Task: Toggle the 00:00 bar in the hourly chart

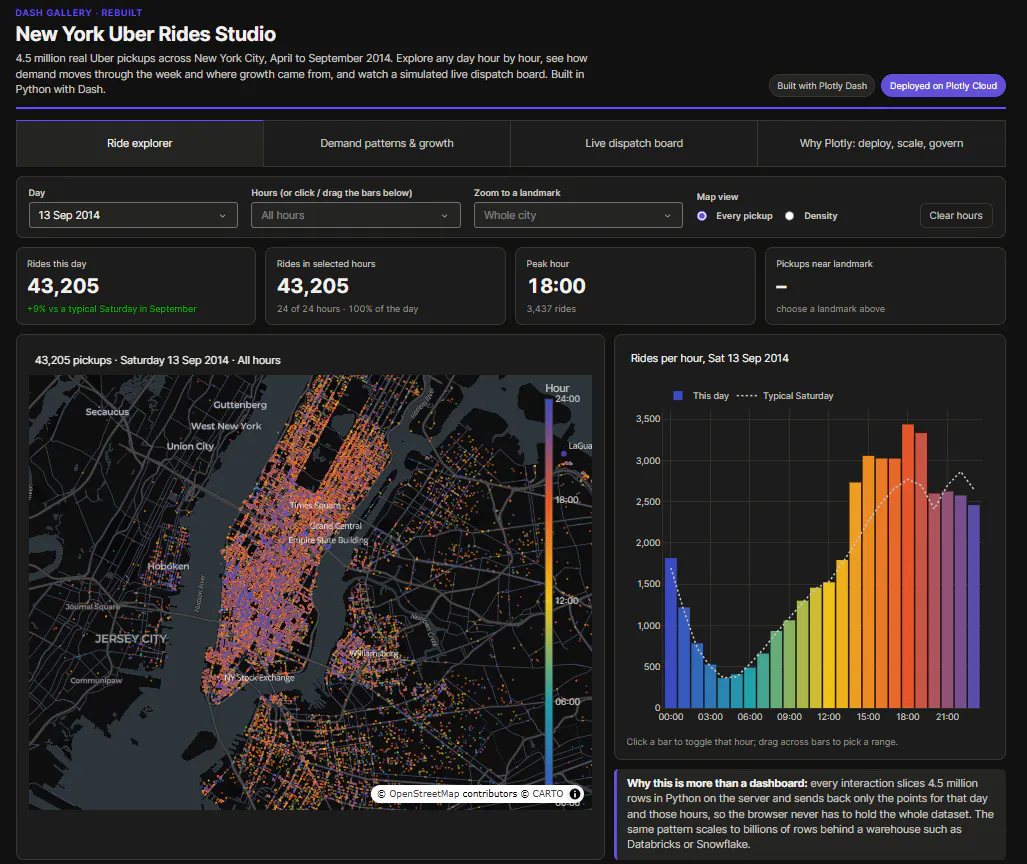Action: point(671,633)
